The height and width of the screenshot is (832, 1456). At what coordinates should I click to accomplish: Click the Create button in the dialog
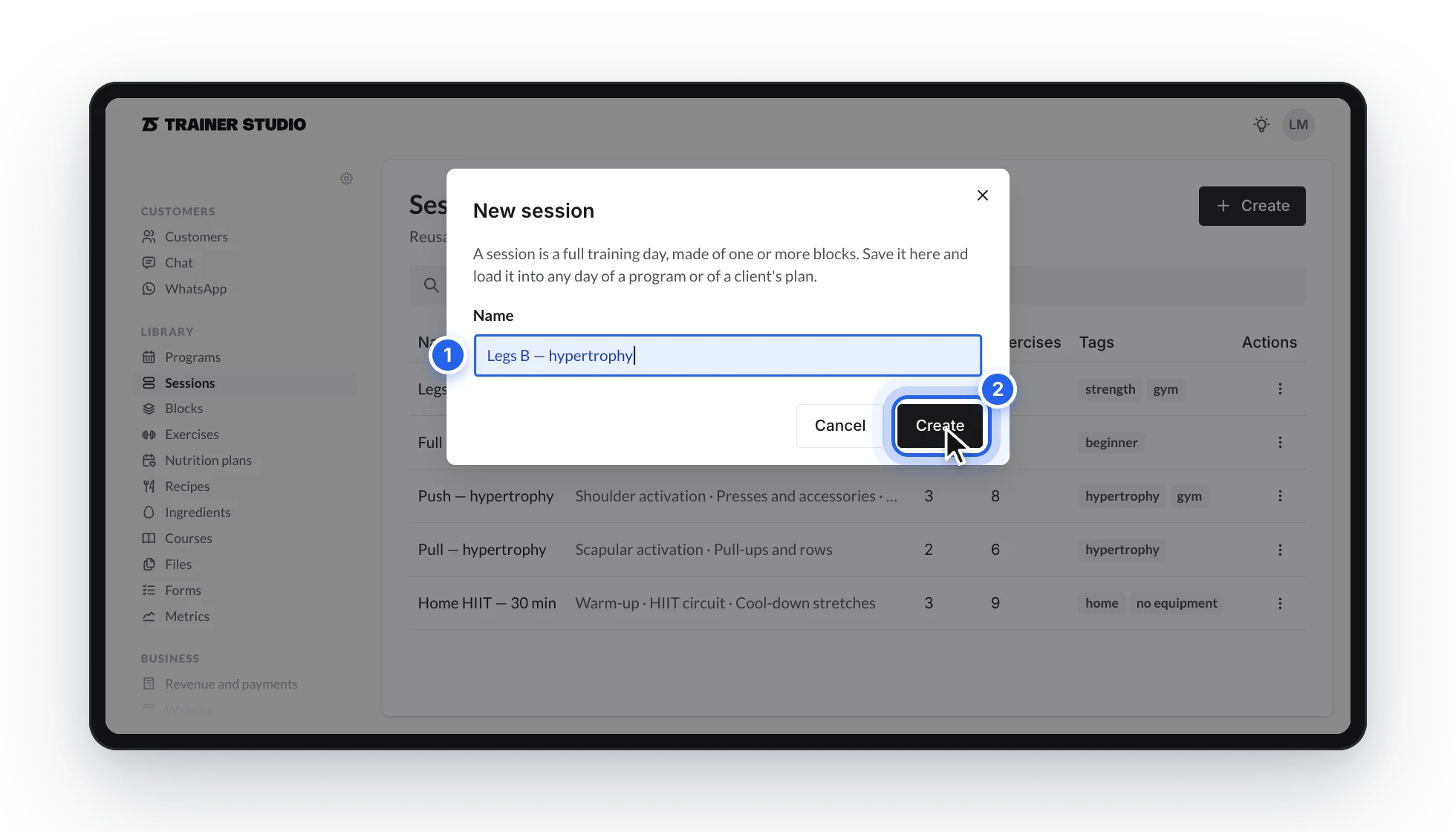click(940, 426)
